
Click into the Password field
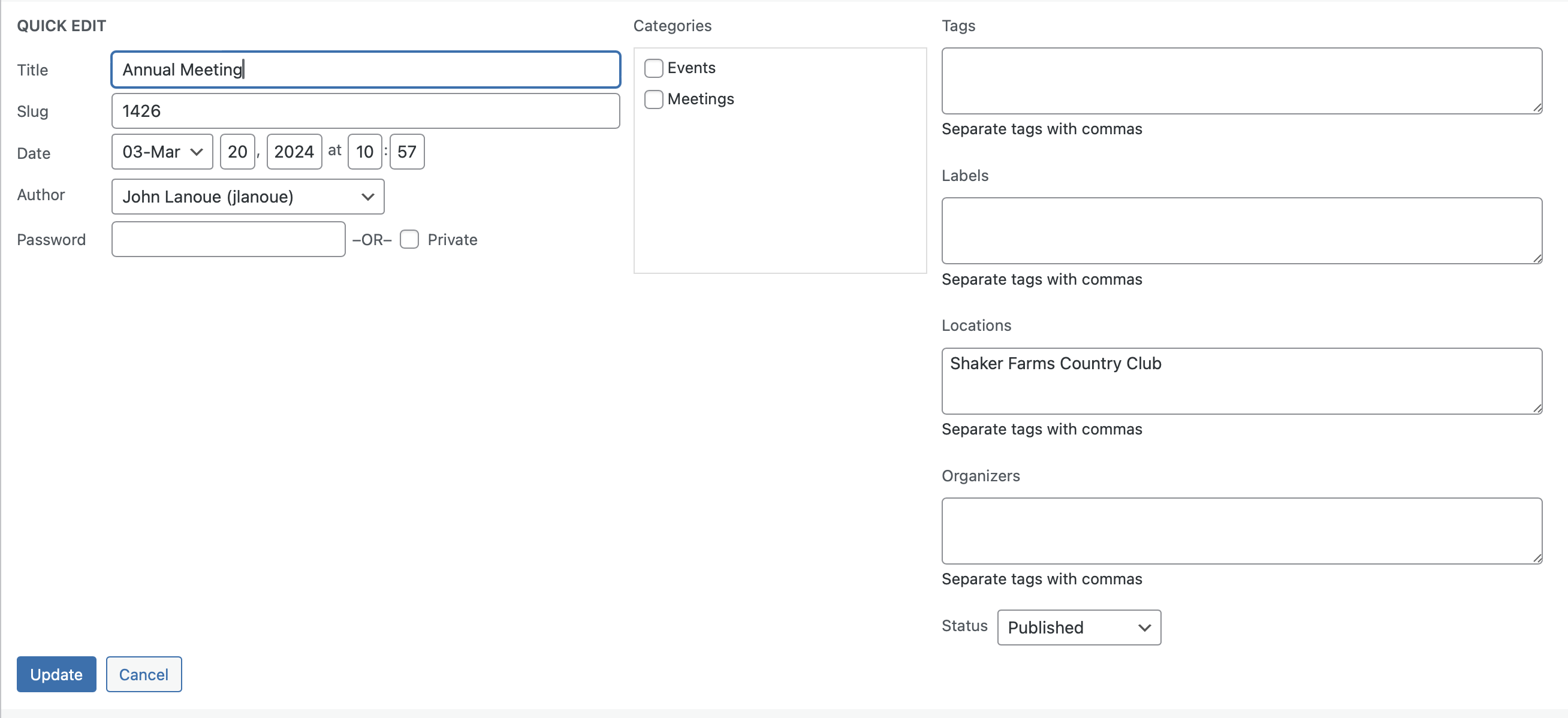[x=228, y=240]
